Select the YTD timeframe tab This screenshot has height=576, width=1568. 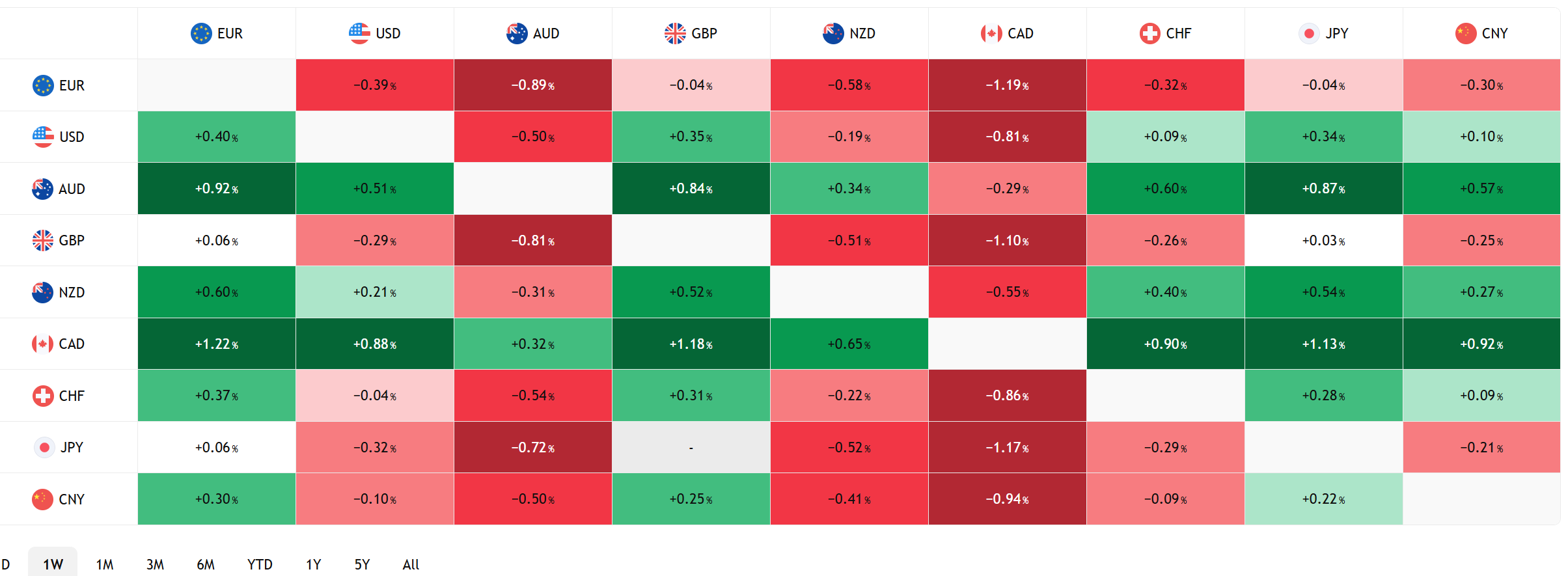tap(260, 564)
